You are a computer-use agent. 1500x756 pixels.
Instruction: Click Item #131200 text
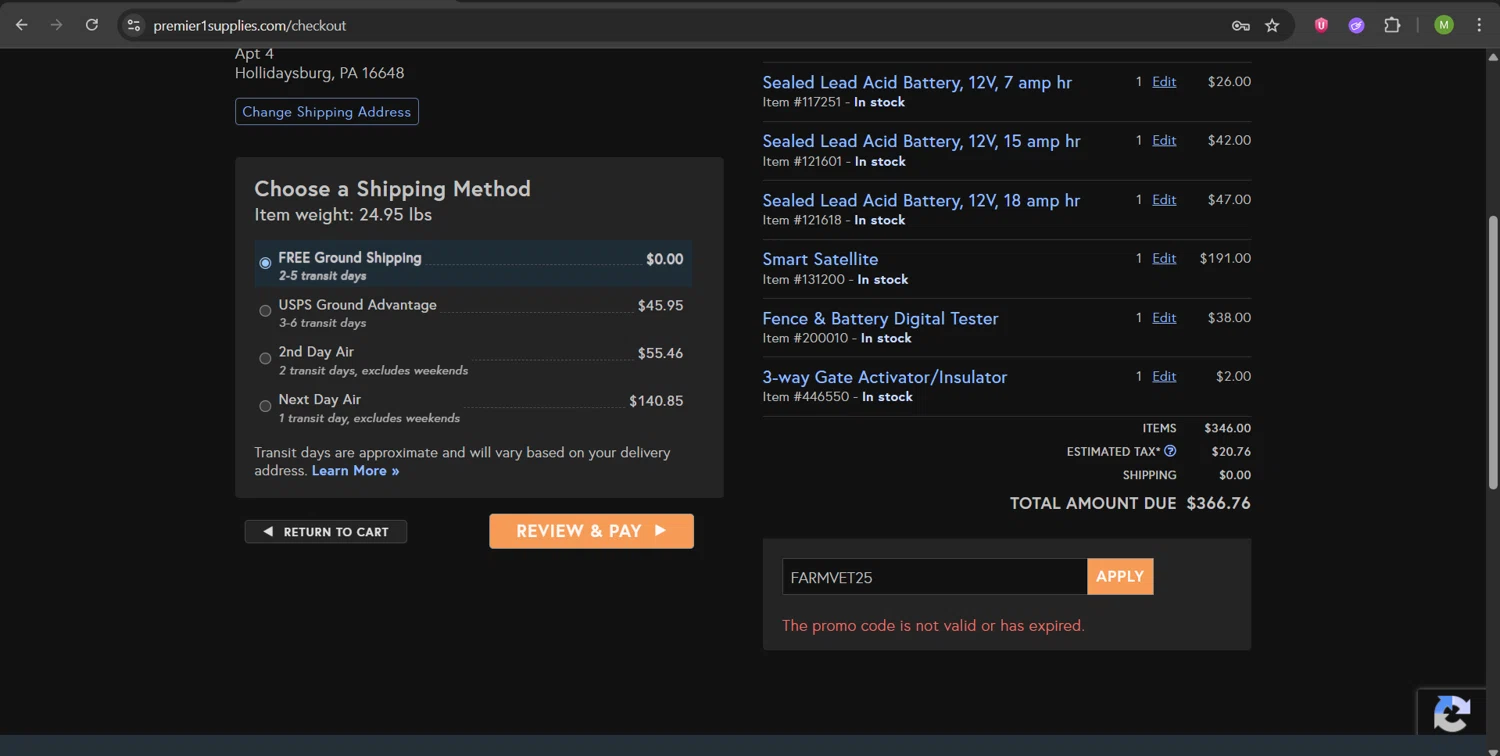coord(803,279)
